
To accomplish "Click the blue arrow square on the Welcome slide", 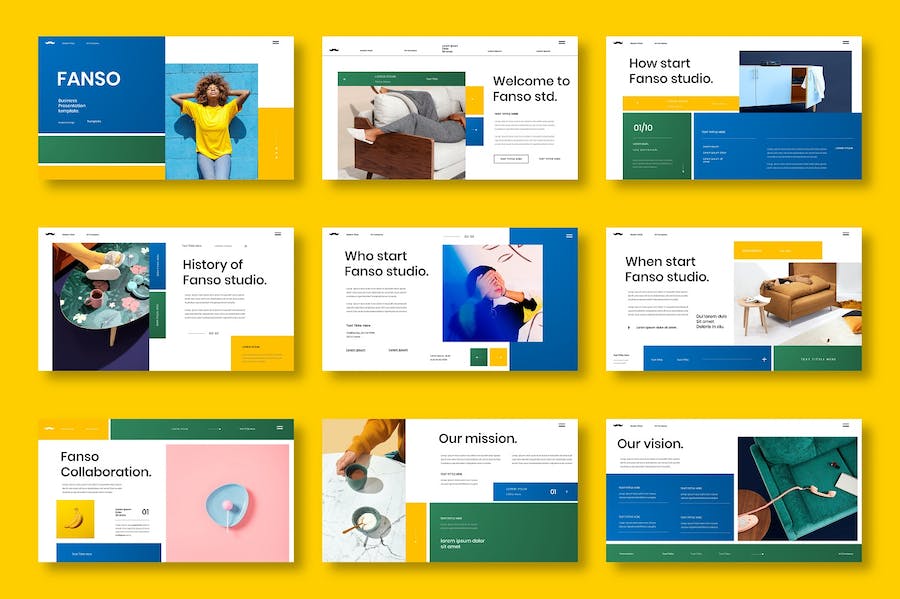I will [x=474, y=131].
